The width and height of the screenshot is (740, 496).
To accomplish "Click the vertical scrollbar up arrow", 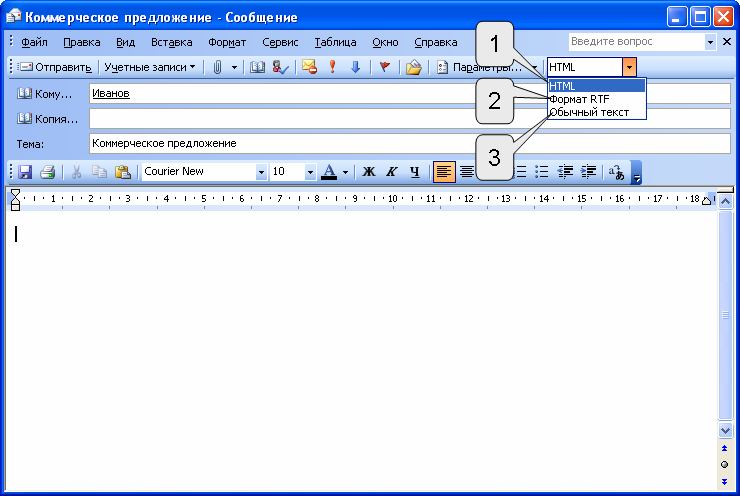I will [725, 202].
